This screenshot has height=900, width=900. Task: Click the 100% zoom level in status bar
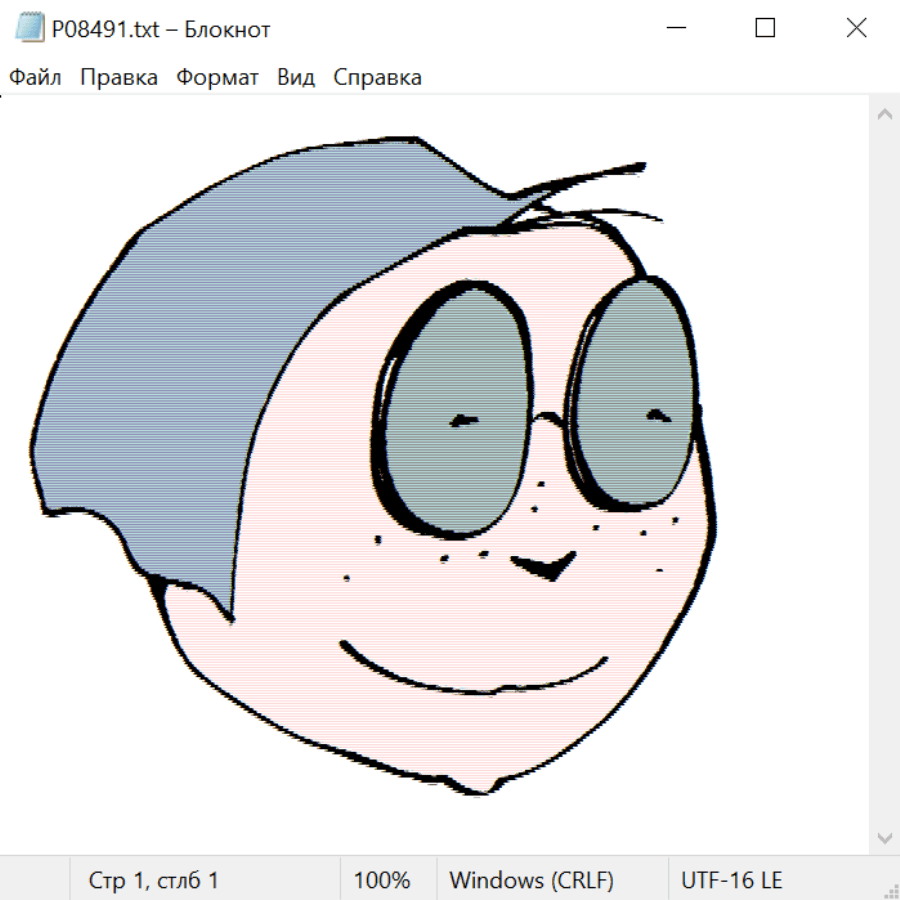pyautogui.click(x=382, y=881)
